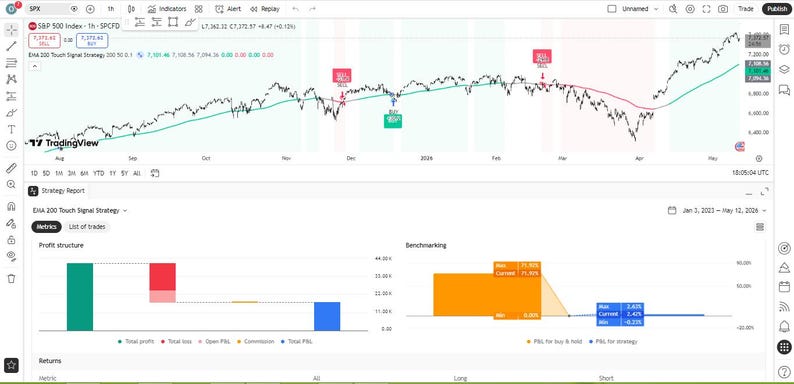Toggle magnet mode for drawings
This screenshot has width=794, height=384.
[11, 206]
